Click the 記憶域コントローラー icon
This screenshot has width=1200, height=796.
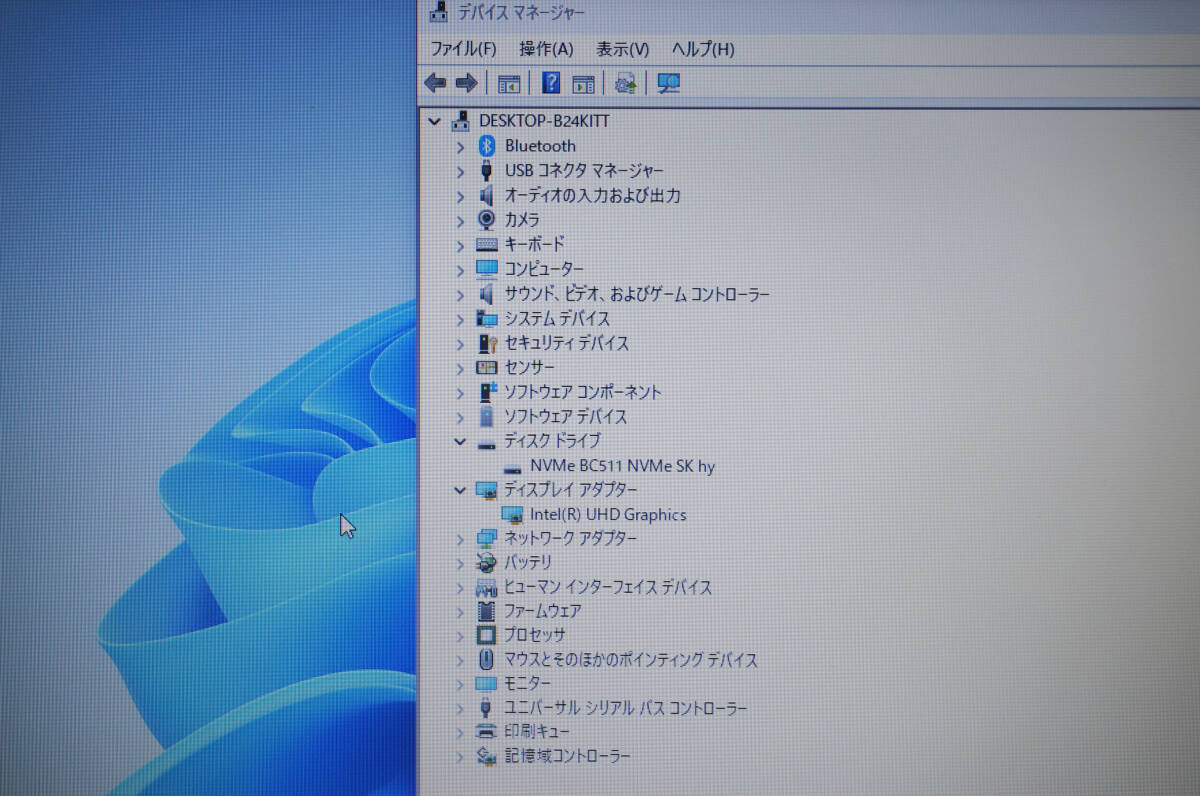487,757
